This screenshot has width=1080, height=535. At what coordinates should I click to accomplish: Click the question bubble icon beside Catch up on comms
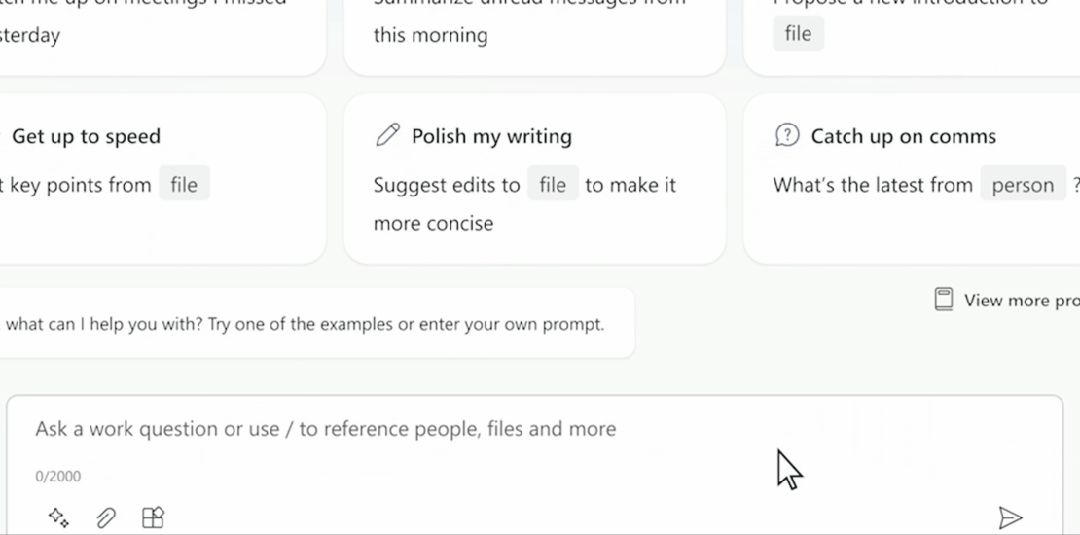pyautogui.click(x=787, y=136)
